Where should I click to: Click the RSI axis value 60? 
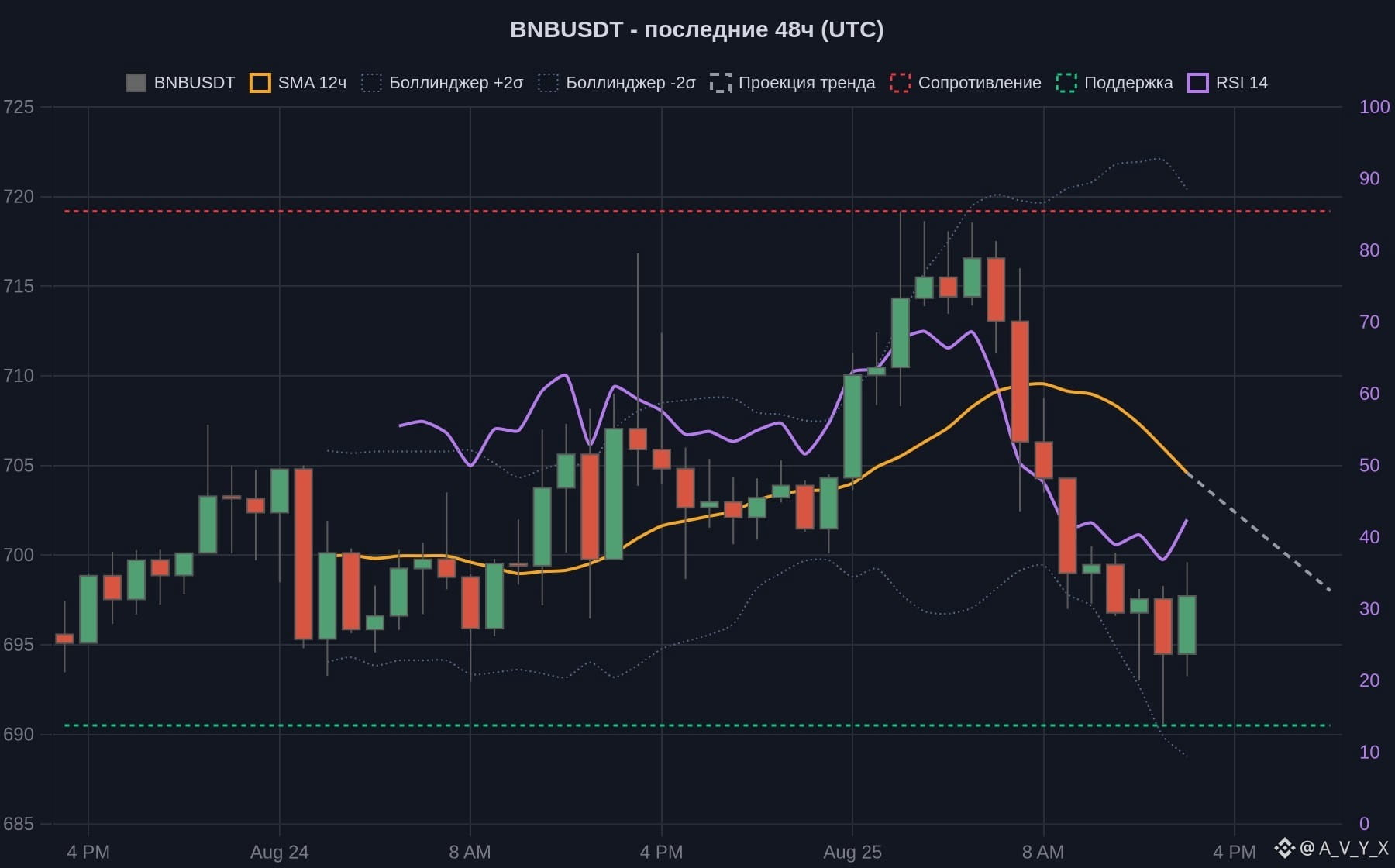click(1369, 394)
